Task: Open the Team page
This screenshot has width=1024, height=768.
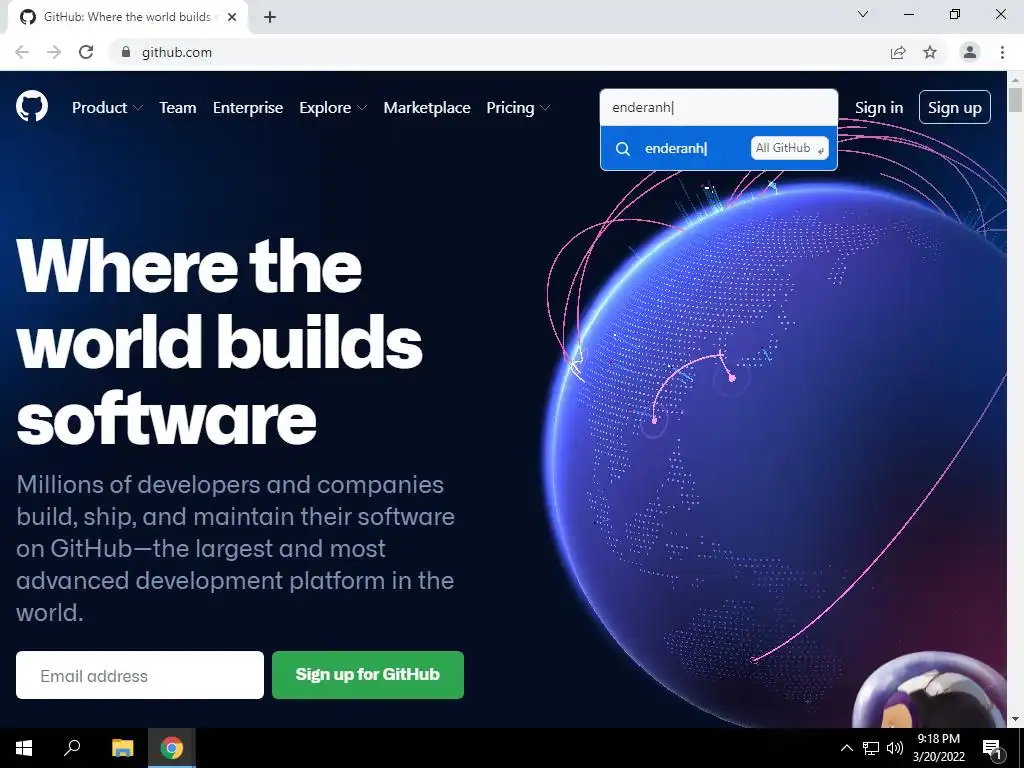Action: pyautogui.click(x=178, y=108)
